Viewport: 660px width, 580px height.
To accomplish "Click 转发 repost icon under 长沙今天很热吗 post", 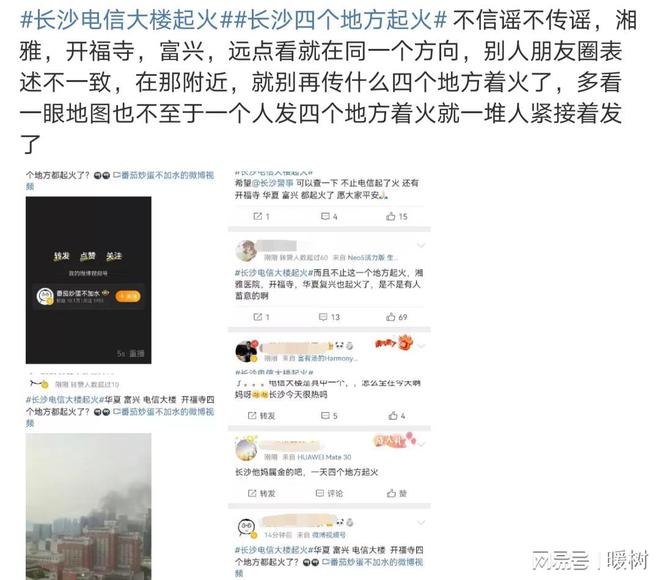I will pyautogui.click(x=252, y=416).
